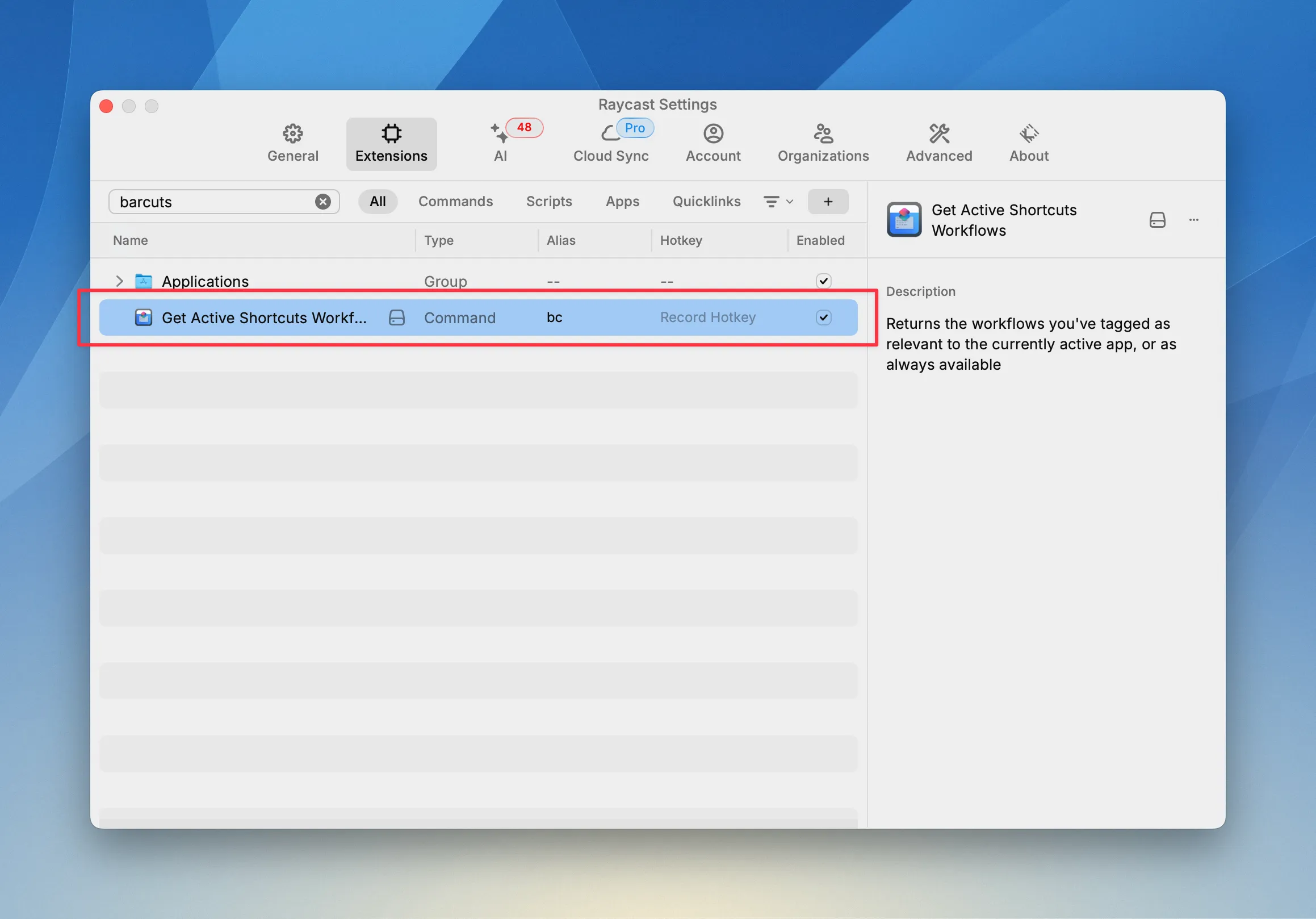The width and height of the screenshot is (1316, 919).
Task: Click the drive icon in detail header
Action: 1156,220
